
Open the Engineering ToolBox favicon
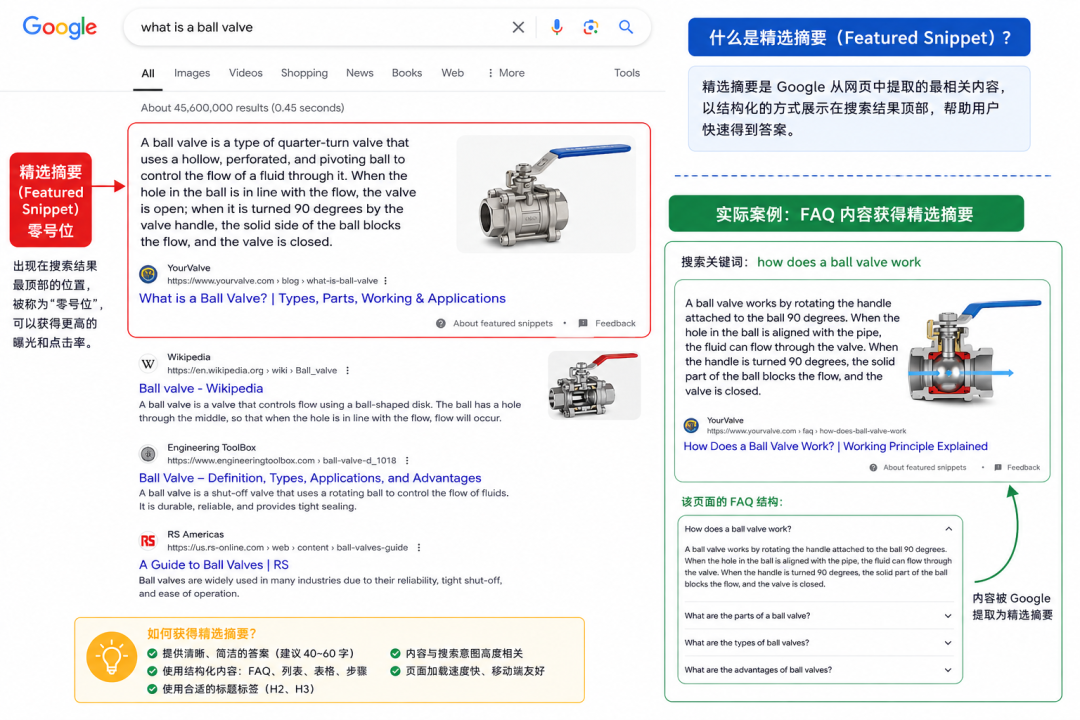click(148, 453)
